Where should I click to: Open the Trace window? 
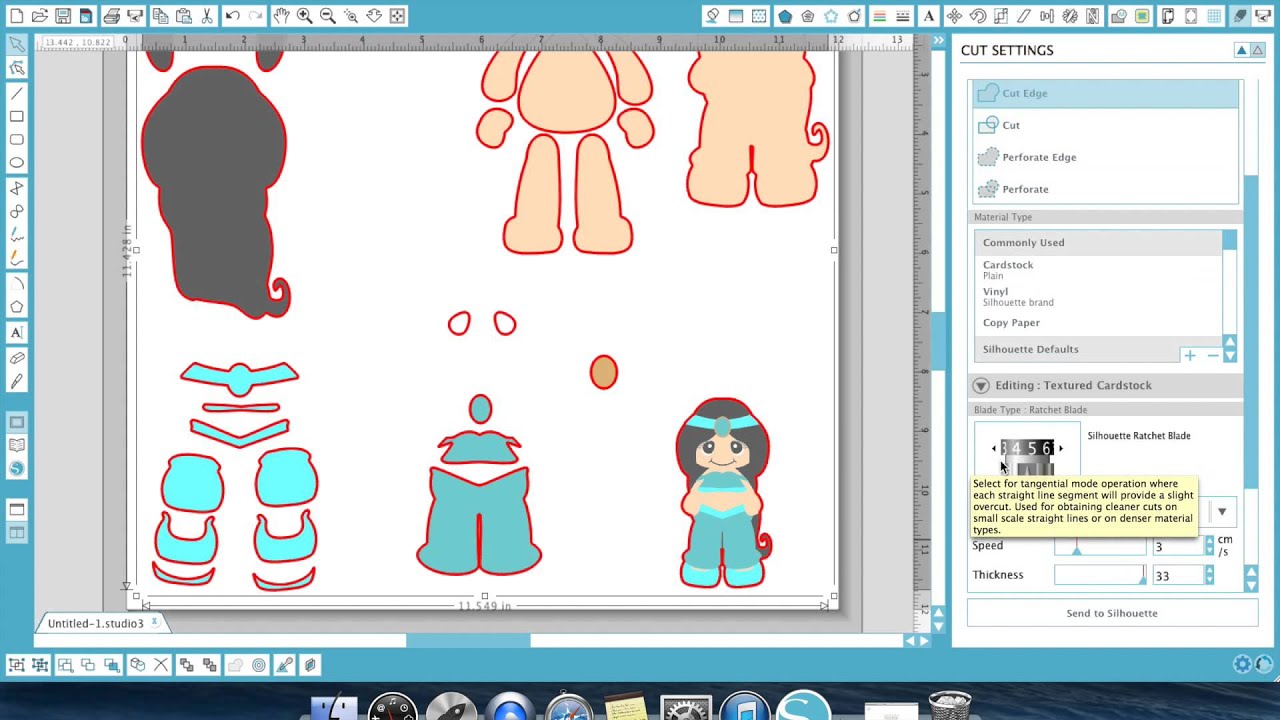pyautogui.click(x=1143, y=16)
